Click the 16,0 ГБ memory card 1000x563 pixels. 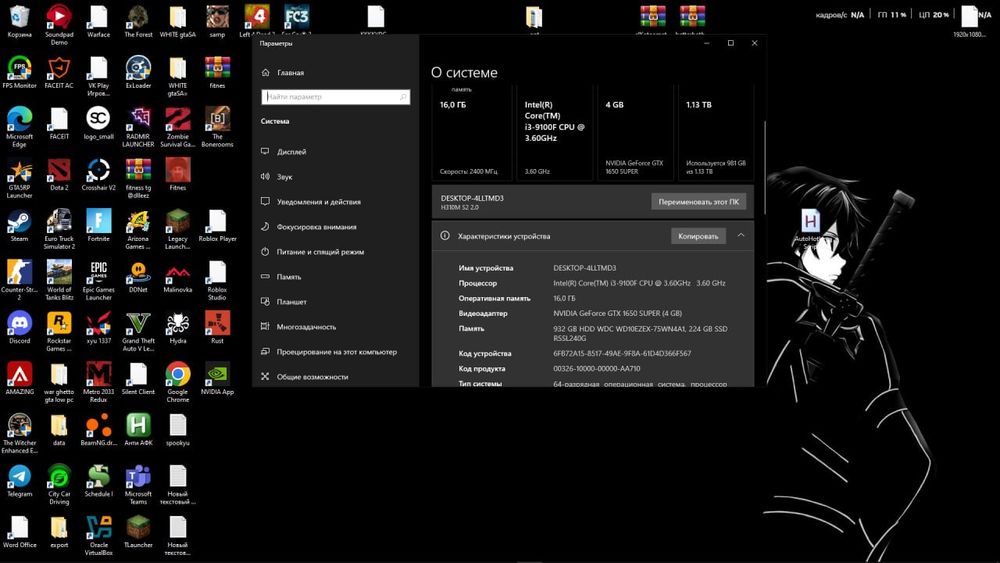coord(472,133)
